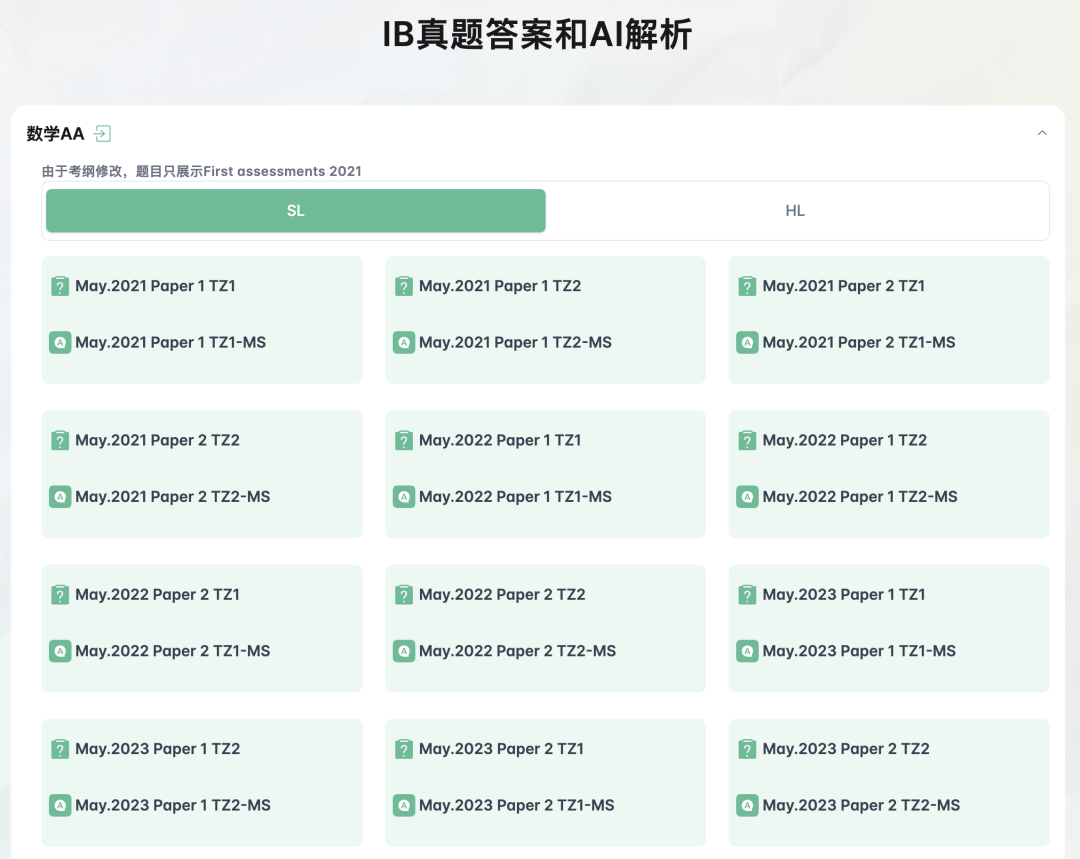This screenshot has width=1080, height=859.
Task: Open May.2022 Paper 2 TZ2 paper link
Action: [x=502, y=594]
